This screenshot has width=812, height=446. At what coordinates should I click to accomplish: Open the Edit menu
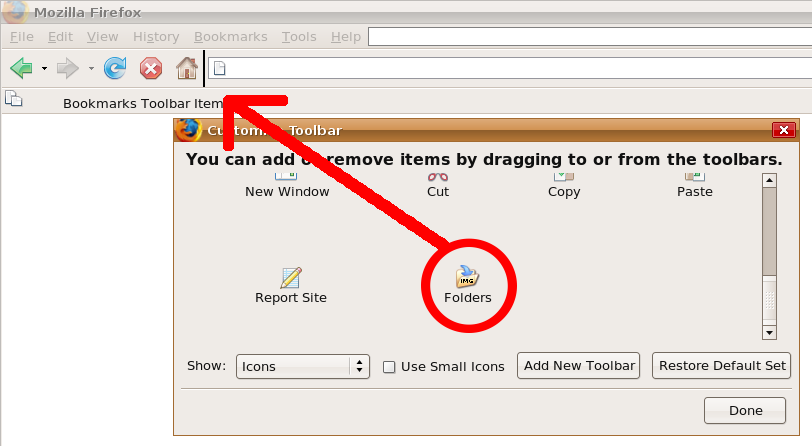pyautogui.click(x=60, y=37)
